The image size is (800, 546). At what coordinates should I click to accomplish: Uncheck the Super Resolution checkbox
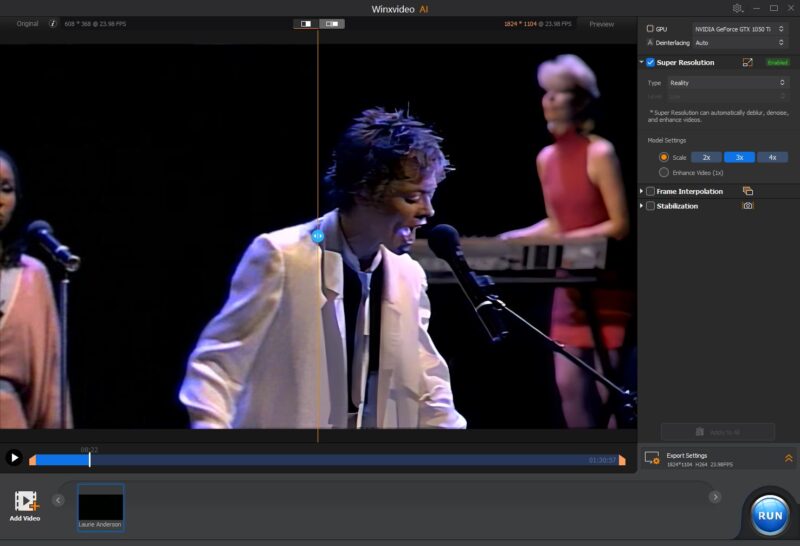651,62
